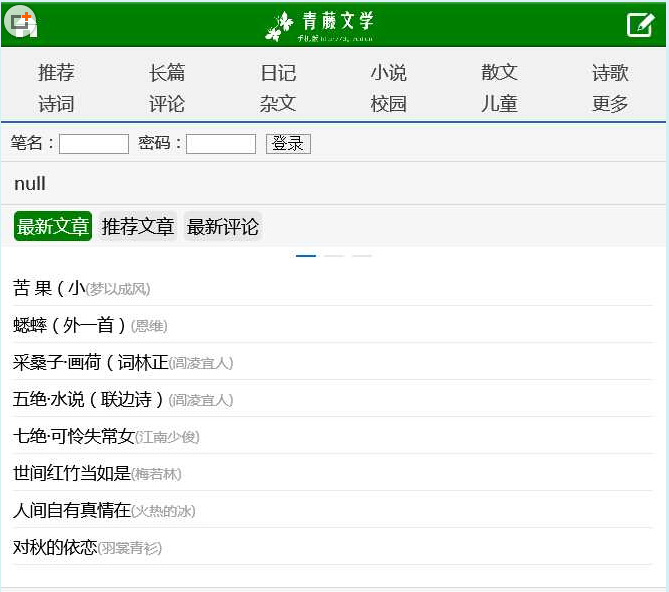This screenshot has width=669, height=592.
Task: Go to the 日记 category
Action: 278,72
